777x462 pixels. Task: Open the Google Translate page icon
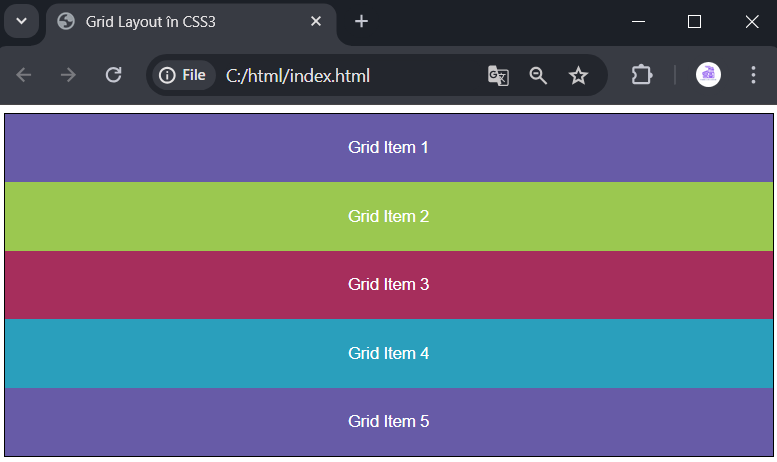click(x=498, y=76)
